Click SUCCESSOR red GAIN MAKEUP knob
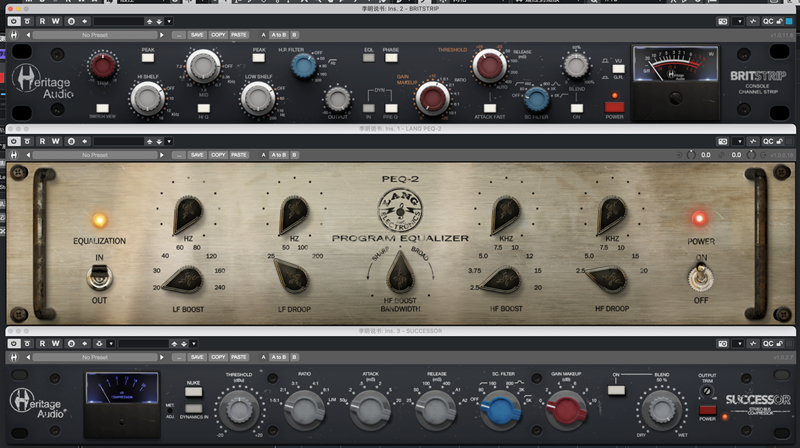 pyautogui.click(x=566, y=410)
